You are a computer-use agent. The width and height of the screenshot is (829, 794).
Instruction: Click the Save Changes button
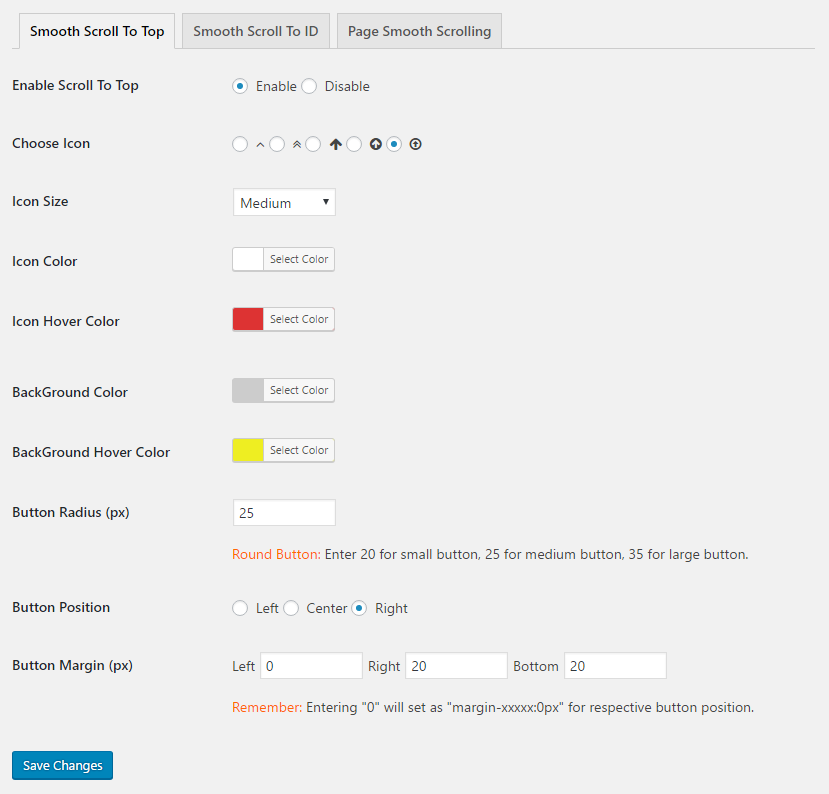(x=62, y=765)
